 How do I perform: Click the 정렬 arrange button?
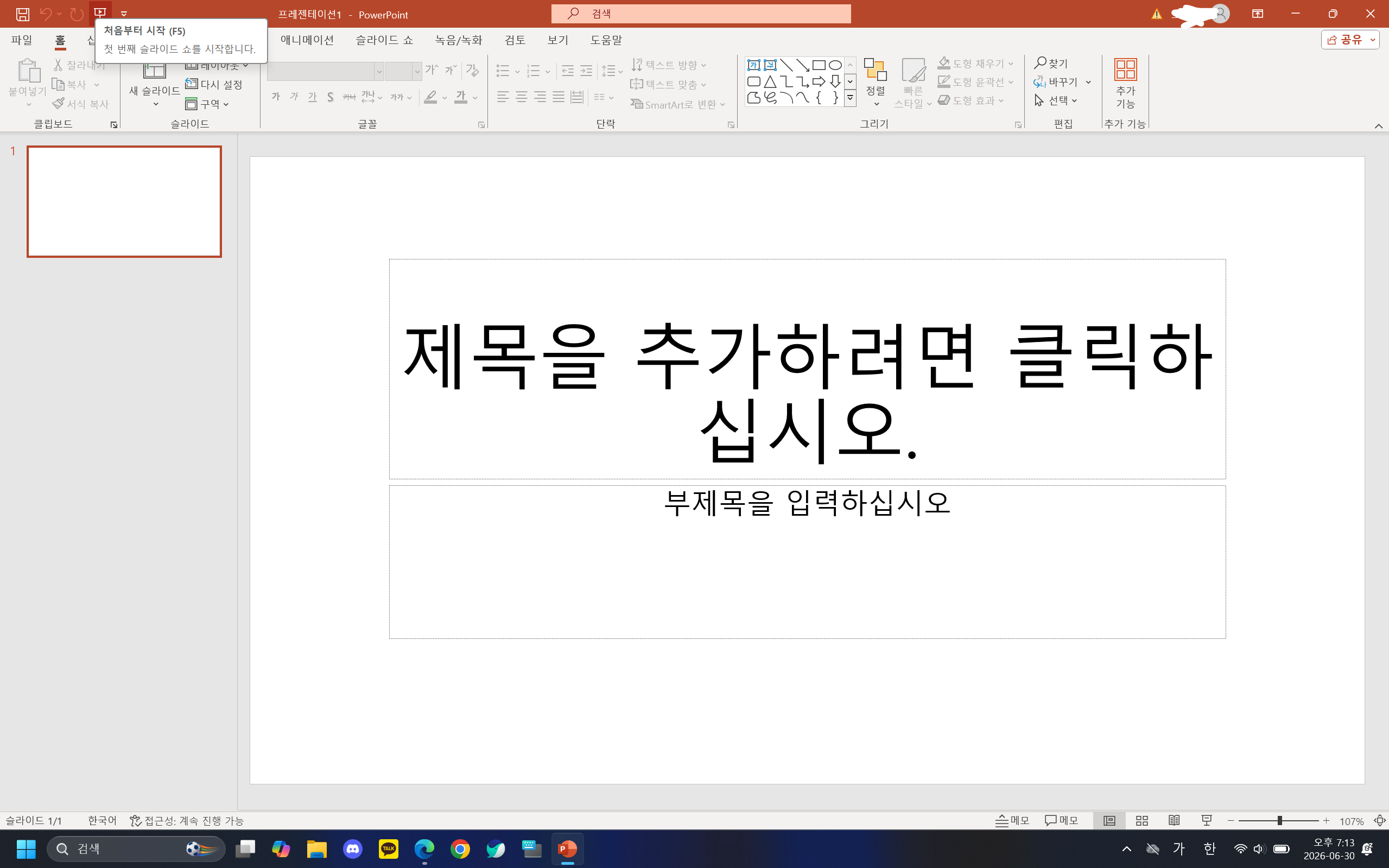click(876, 82)
